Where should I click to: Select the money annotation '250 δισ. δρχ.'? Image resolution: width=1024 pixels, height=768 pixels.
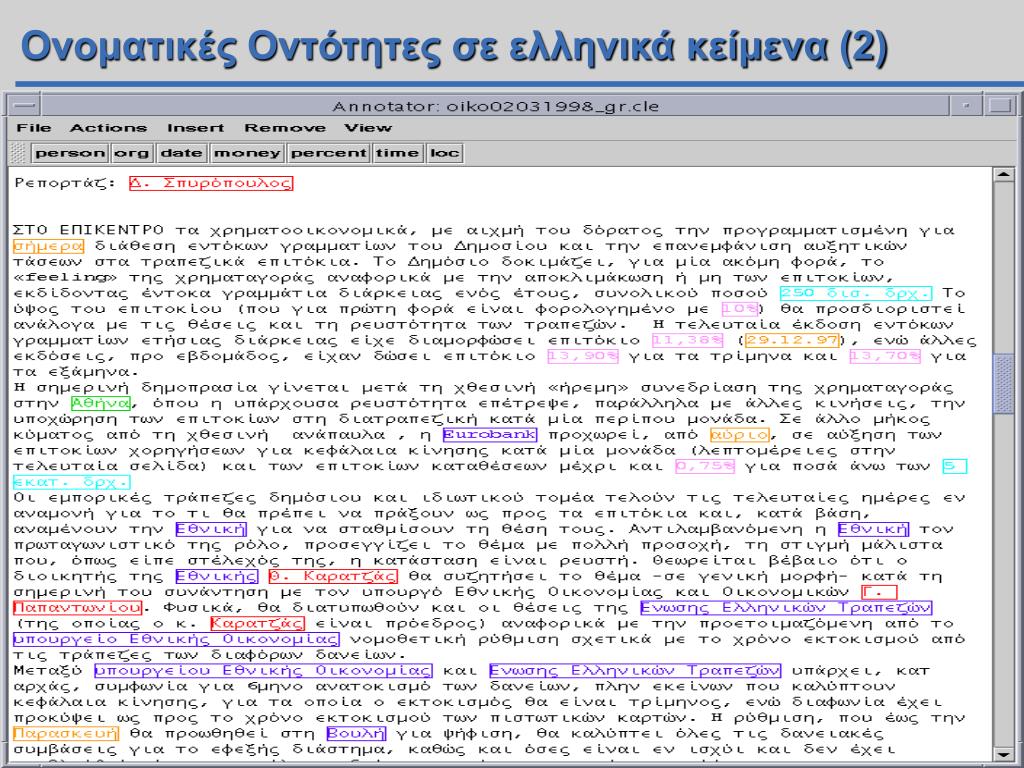click(856, 293)
